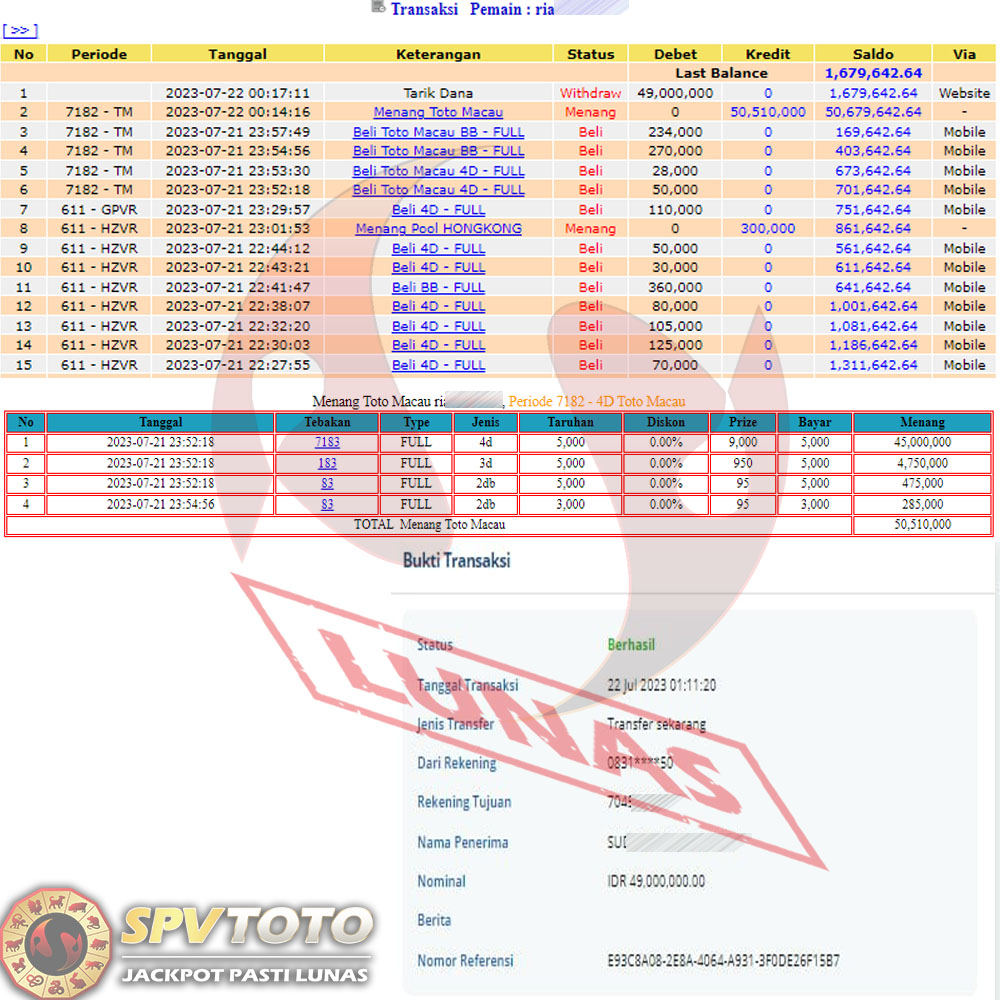The image size is (1000, 1000).
Task: Click the 7183 tebakan link
Action: click(x=327, y=442)
